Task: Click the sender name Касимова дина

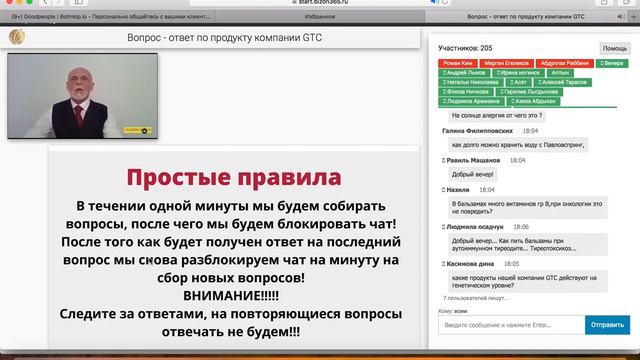Action: coord(470,264)
